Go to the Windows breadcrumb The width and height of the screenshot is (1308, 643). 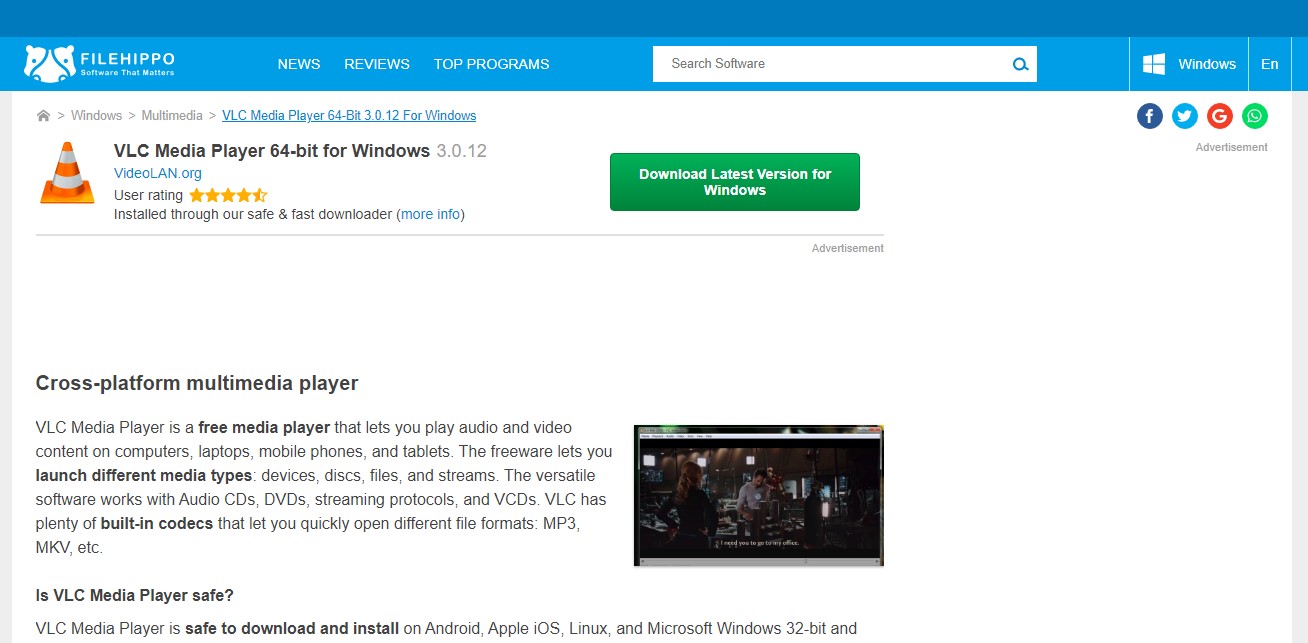[x=96, y=116]
